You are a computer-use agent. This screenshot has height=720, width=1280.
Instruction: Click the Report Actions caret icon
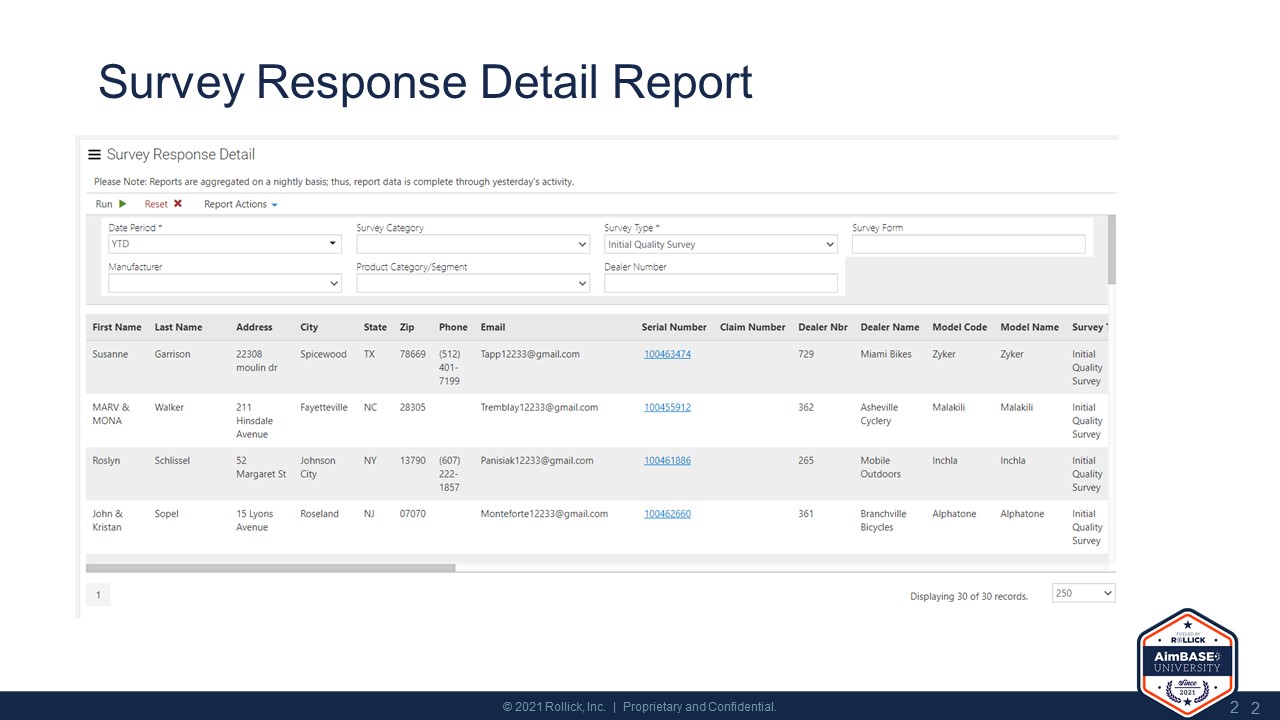click(272, 204)
